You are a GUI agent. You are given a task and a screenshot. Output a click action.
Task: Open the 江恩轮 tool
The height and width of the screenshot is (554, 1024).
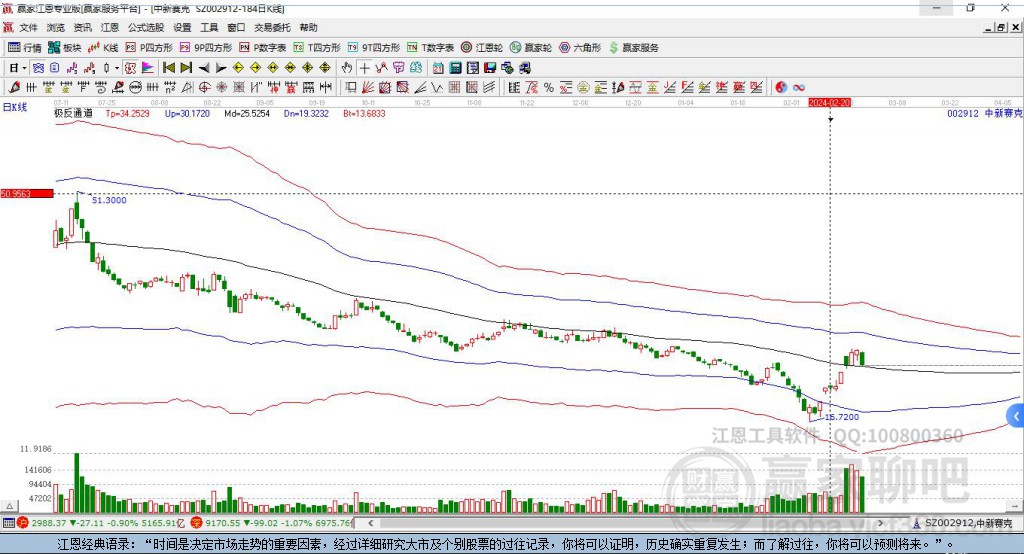pyautogui.click(x=482, y=48)
